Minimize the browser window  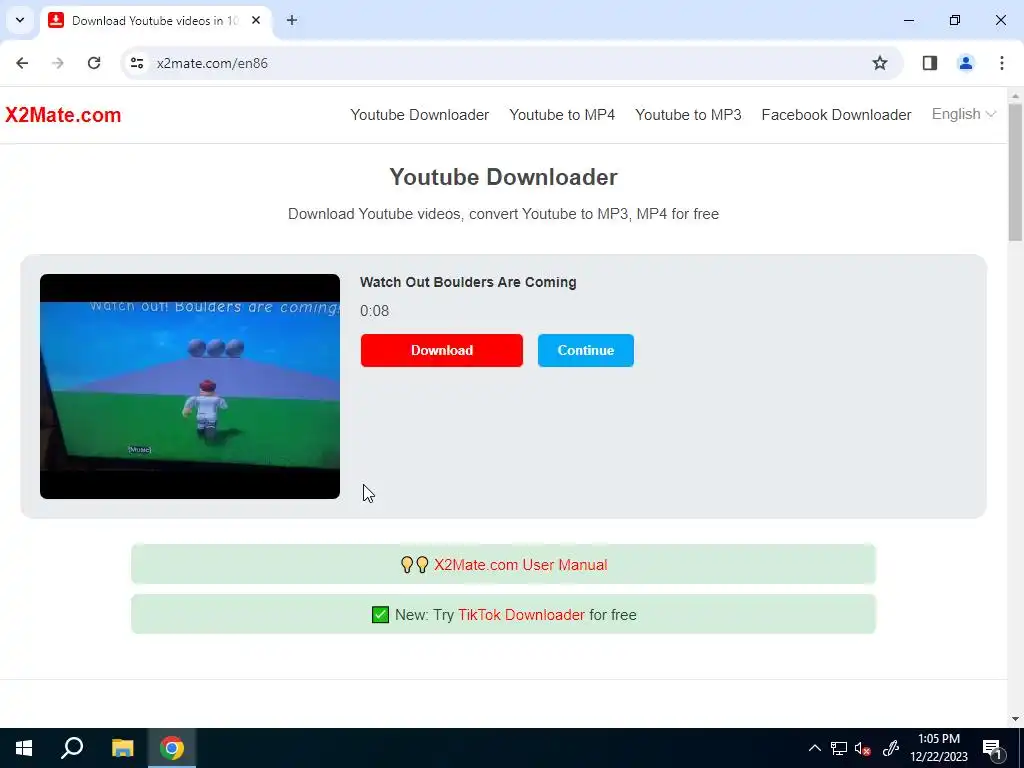[909, 21]
